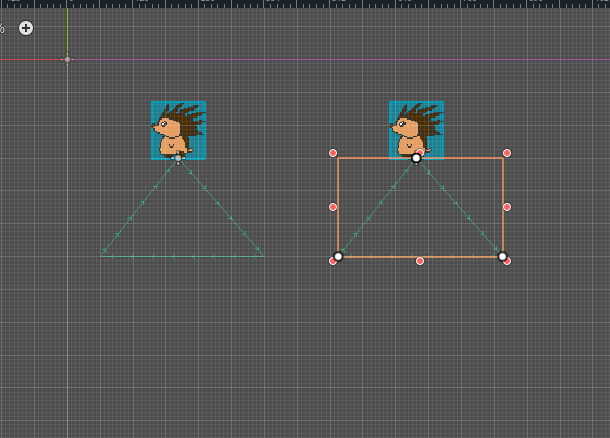Click the top-right red selection handle
610x438 pixels.
click(507, 153)
